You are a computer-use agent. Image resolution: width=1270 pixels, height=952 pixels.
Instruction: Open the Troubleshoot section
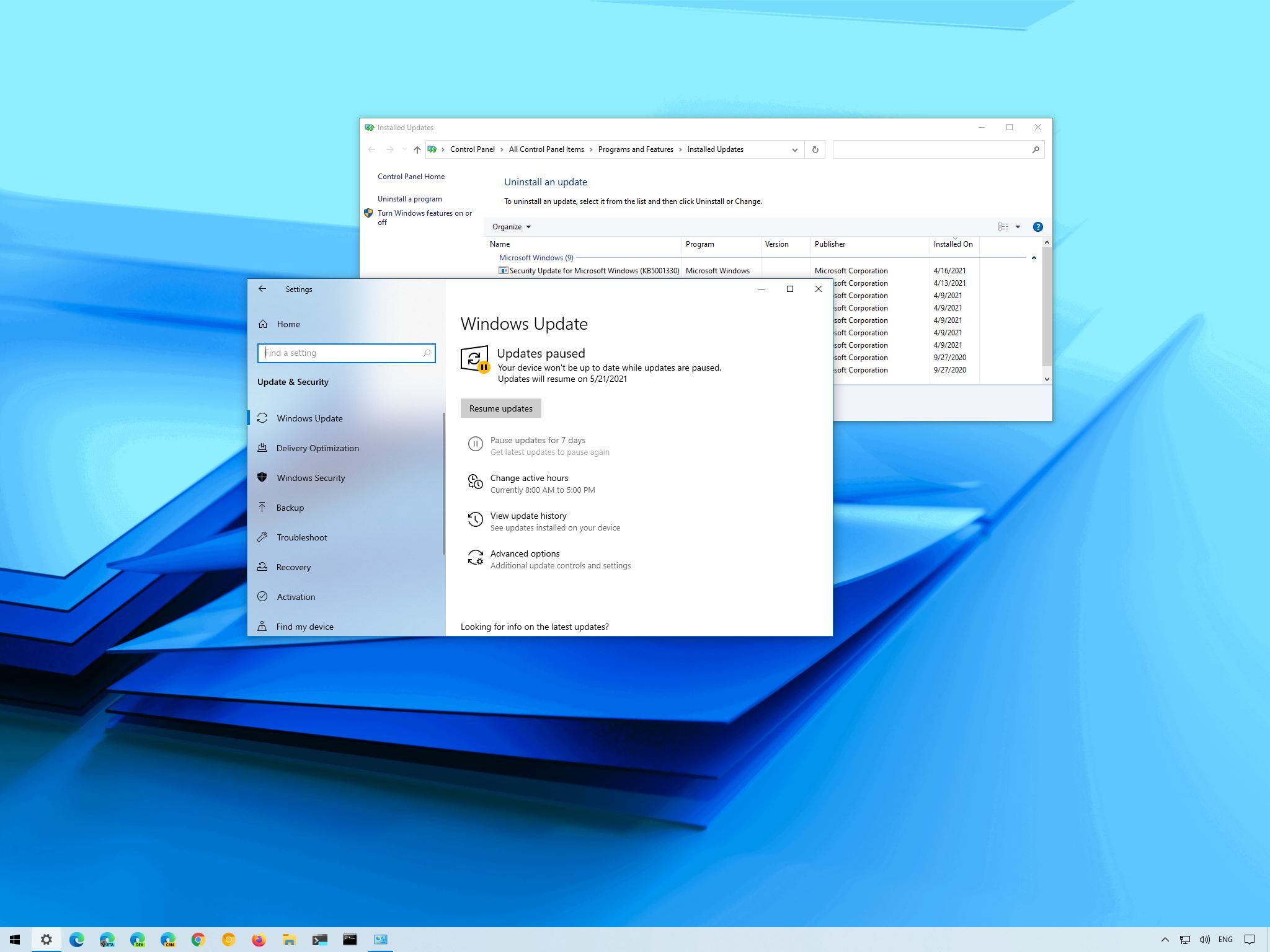click(x=302, y=537)
